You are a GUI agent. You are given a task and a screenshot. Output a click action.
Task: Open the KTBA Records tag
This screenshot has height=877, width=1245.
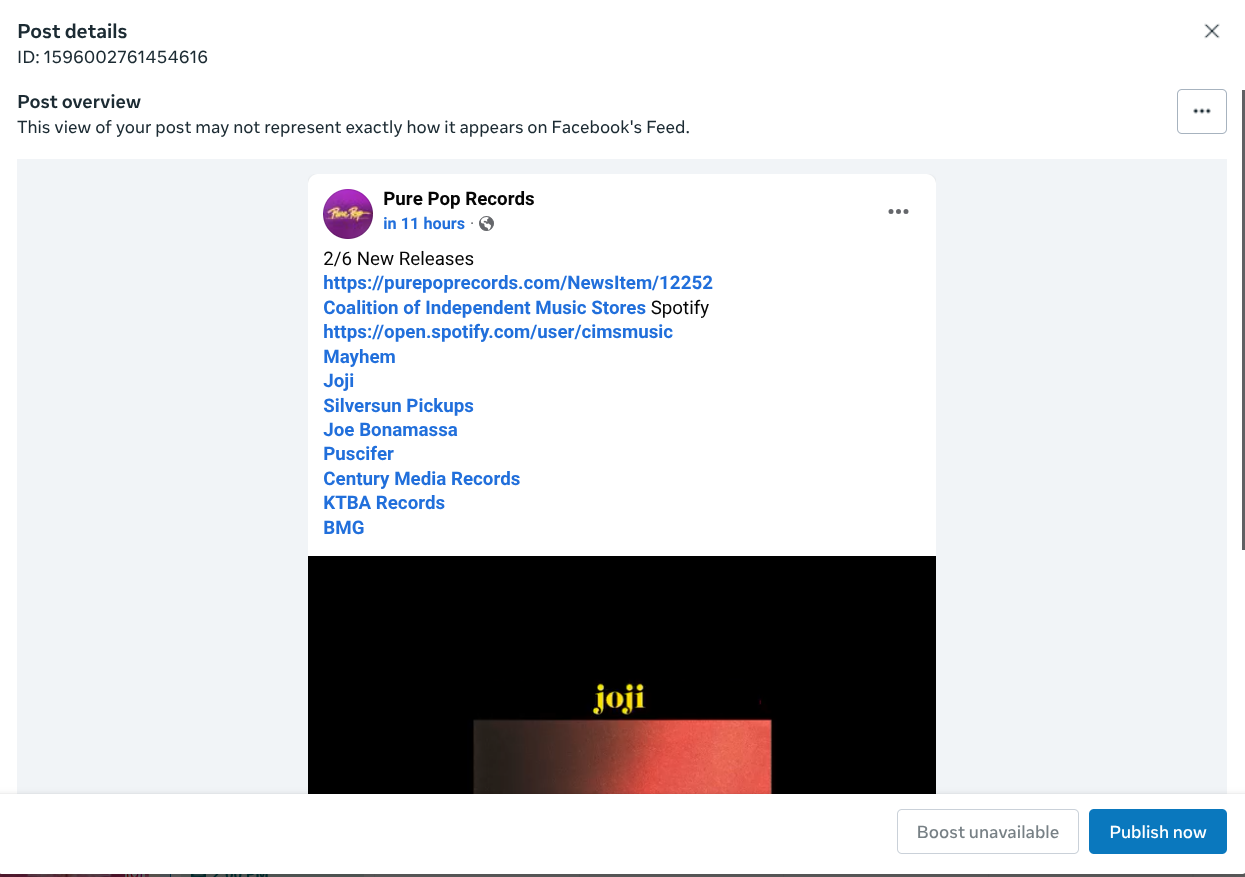[x=384, y=503]
